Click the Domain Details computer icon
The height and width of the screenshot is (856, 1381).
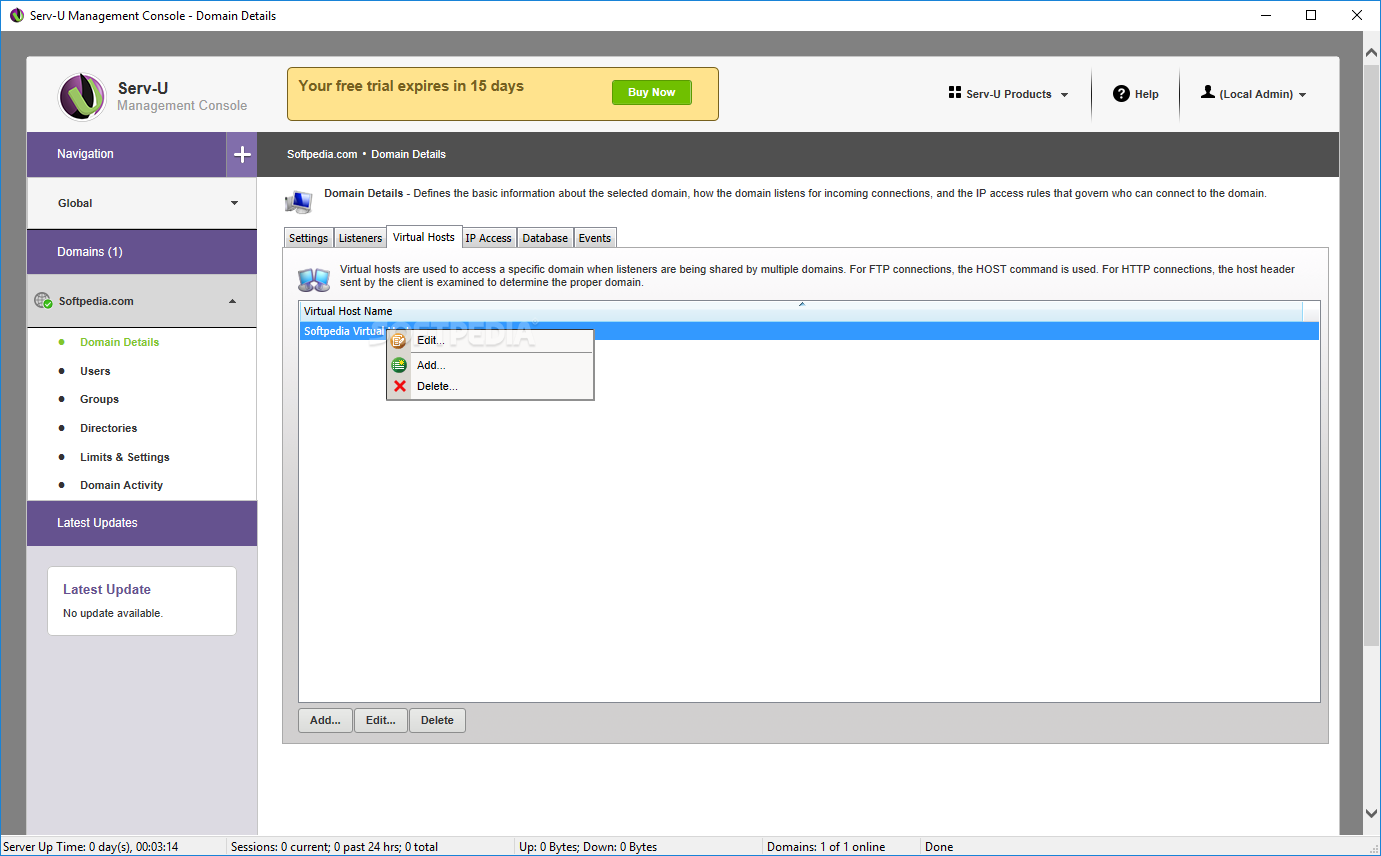(298, 201)
